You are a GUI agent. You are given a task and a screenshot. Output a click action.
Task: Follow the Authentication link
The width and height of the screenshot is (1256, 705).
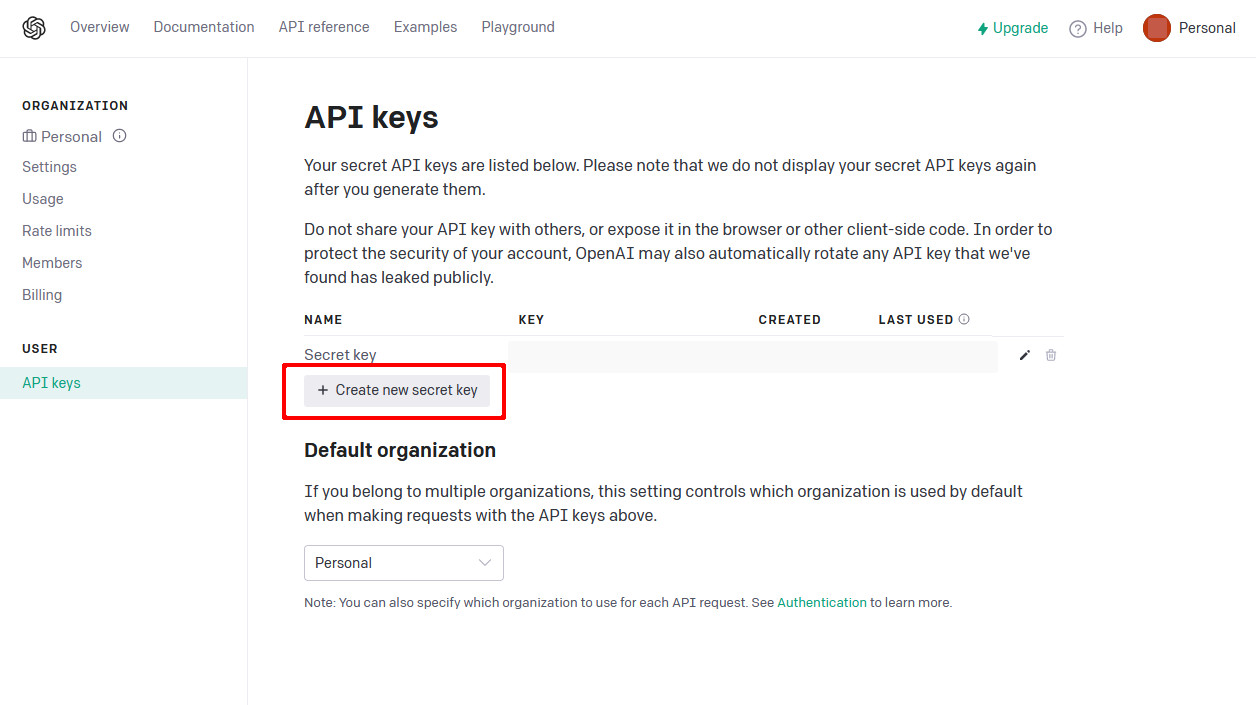(821, 603)
